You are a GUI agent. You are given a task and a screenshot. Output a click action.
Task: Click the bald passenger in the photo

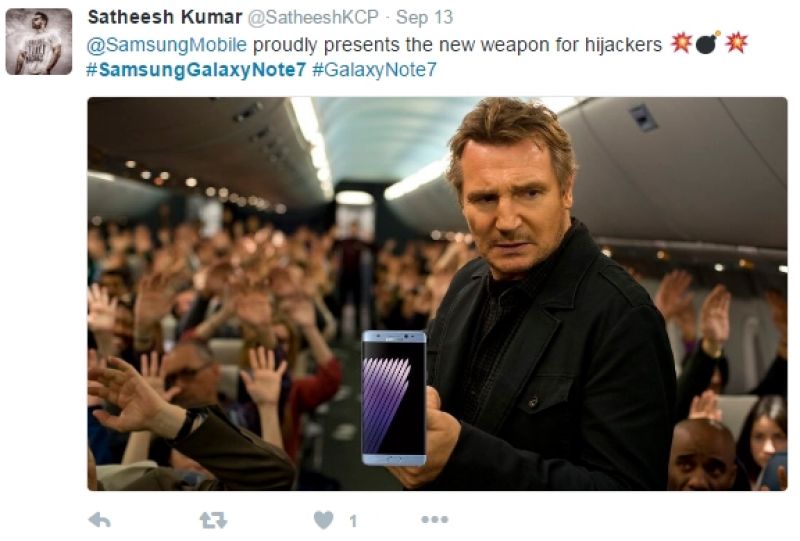click(x=702, y=455)
